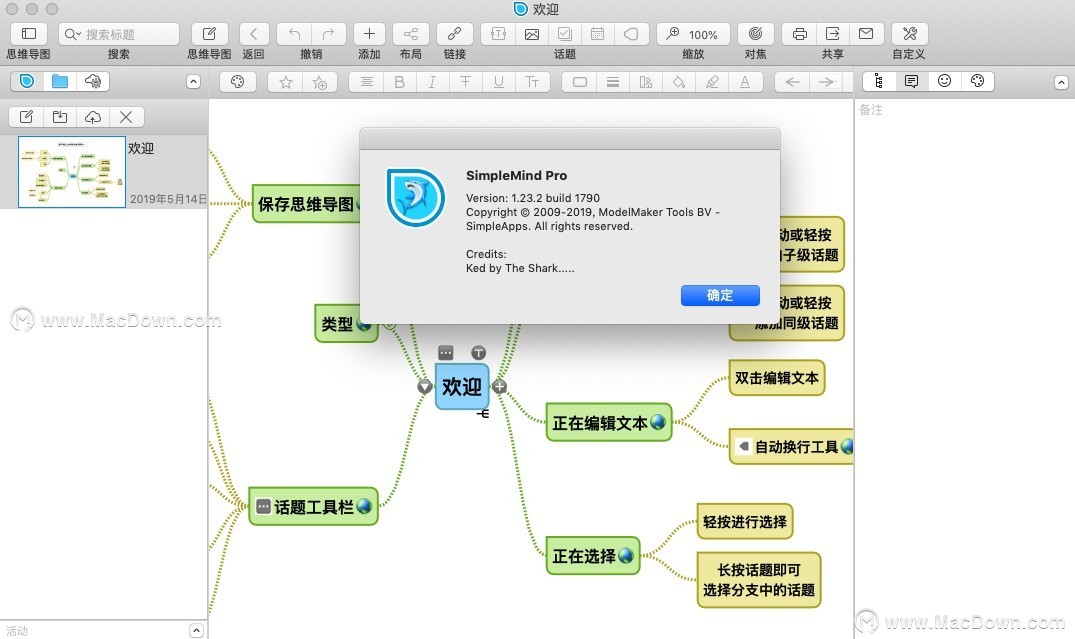This screenshot has height=639, width=1075.
Task: Export the mind map via share icon
Action: point(832,34)
